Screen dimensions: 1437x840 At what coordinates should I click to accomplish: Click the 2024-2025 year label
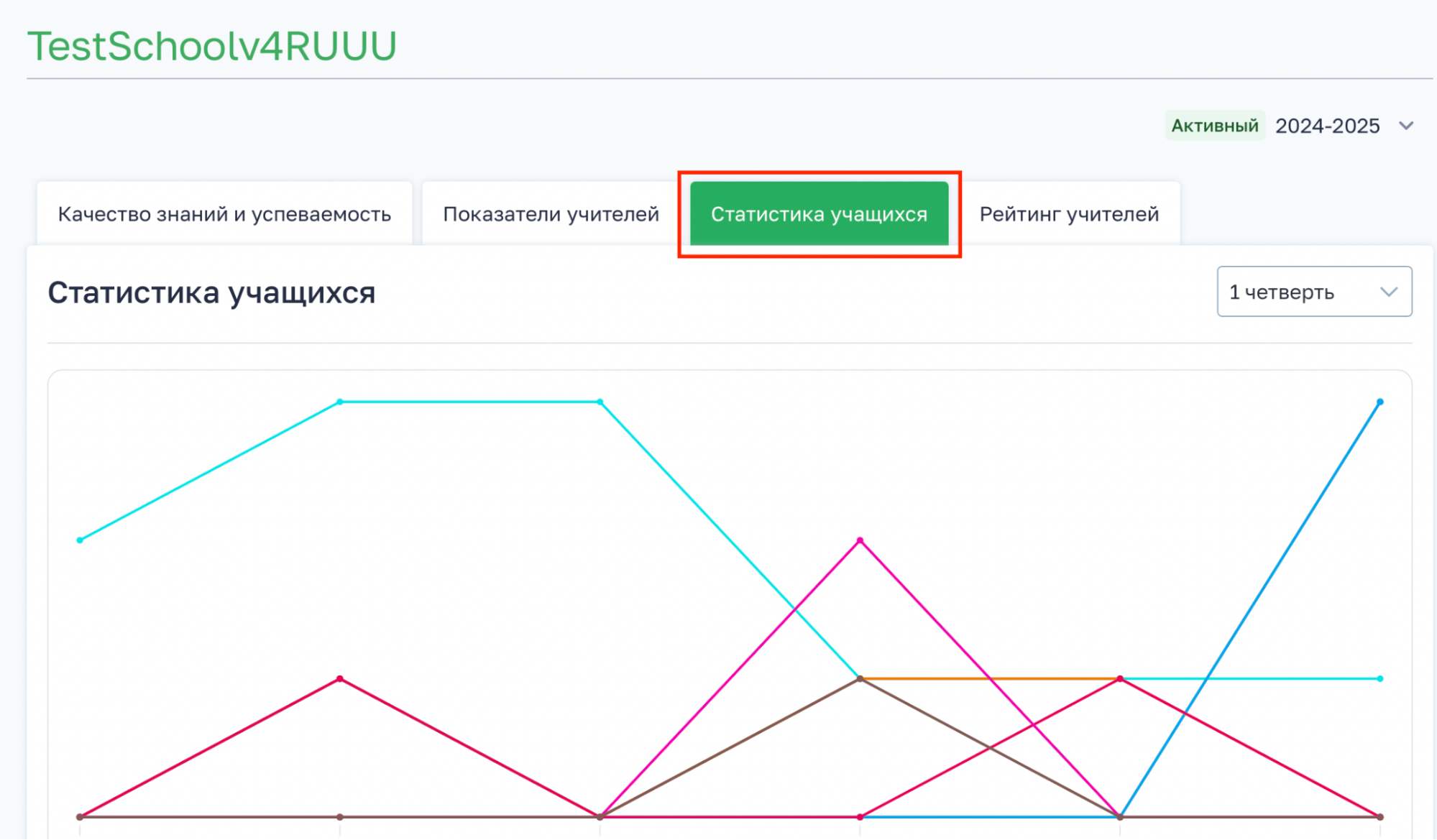click(x=1327, y=126)
